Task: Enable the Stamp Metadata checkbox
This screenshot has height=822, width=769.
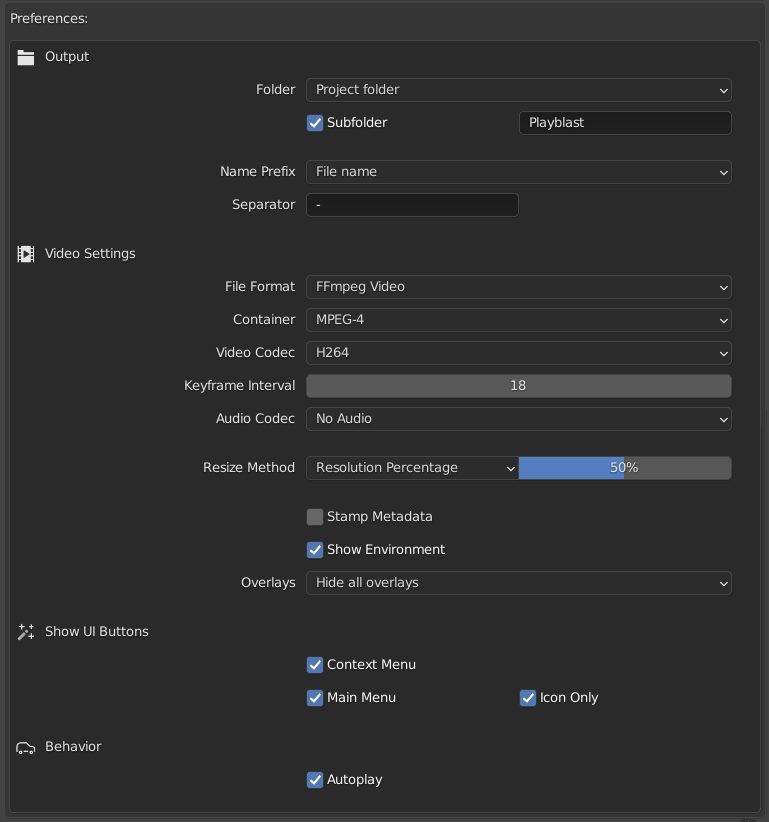Action: (x=315, y=517)
